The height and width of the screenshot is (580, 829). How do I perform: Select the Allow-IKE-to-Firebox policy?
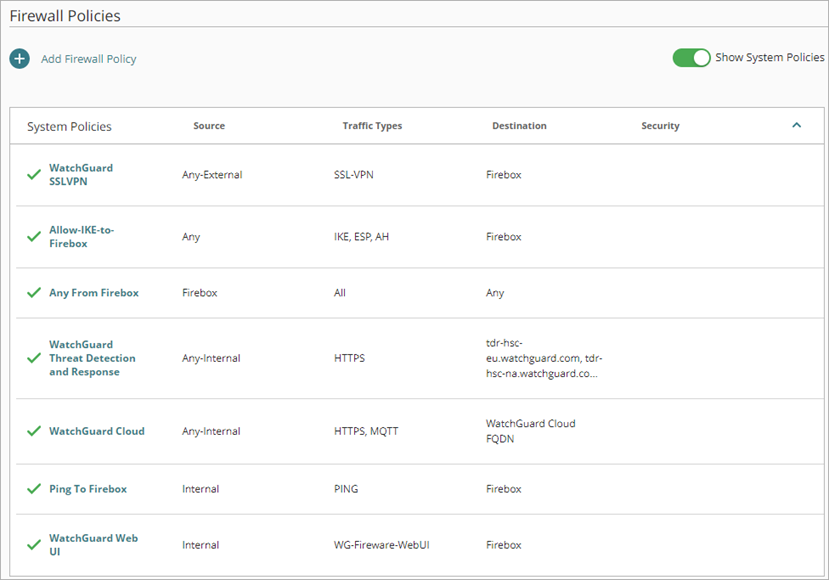83,236
